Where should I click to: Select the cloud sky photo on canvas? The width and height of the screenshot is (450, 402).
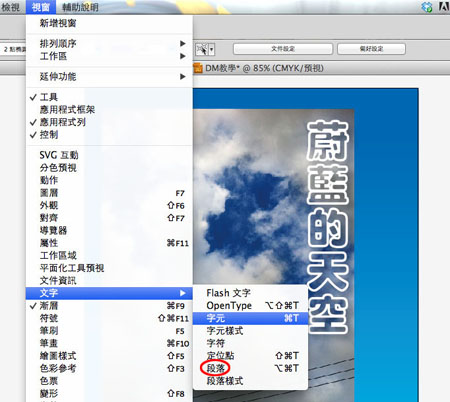click(x=250, y=197)
